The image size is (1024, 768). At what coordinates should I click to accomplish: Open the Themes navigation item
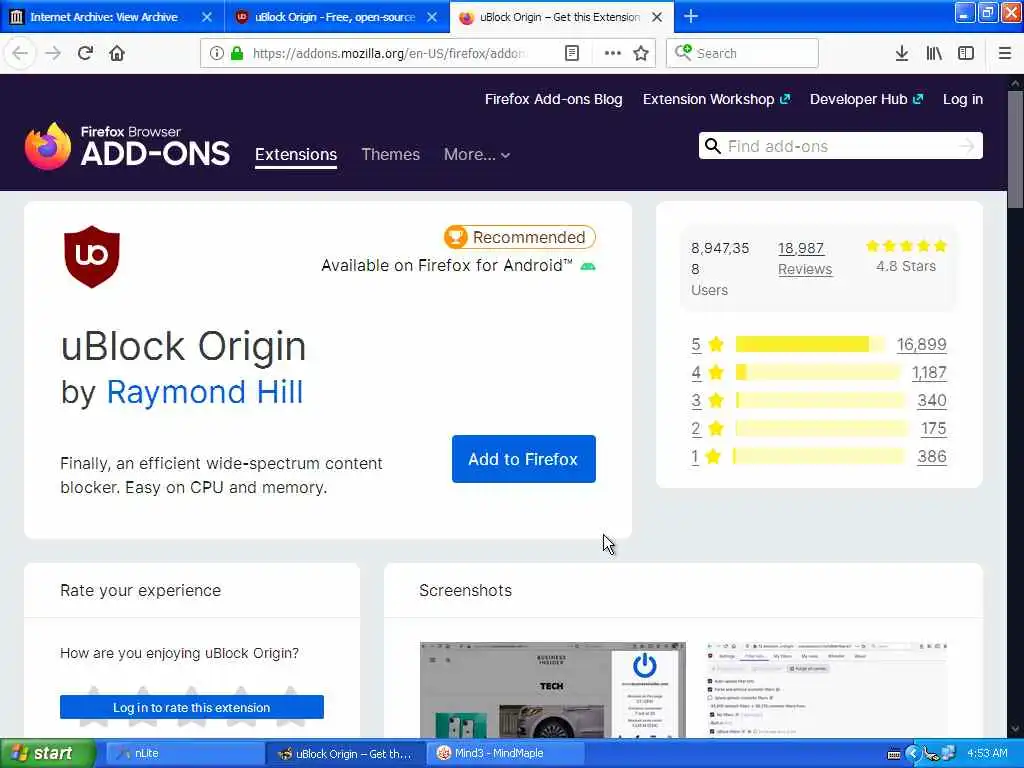tap(391, 154)
